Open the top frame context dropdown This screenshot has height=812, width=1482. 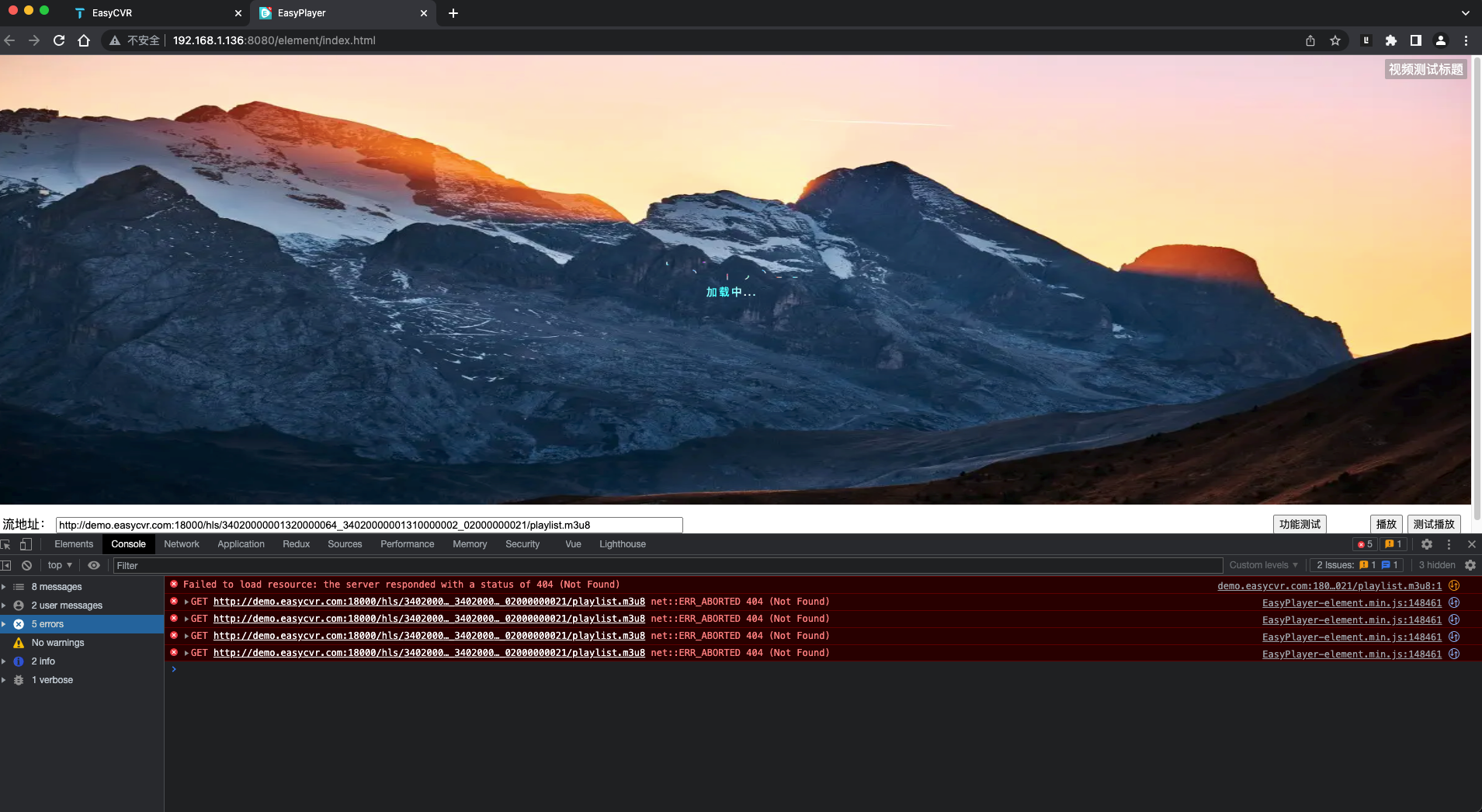58,565
